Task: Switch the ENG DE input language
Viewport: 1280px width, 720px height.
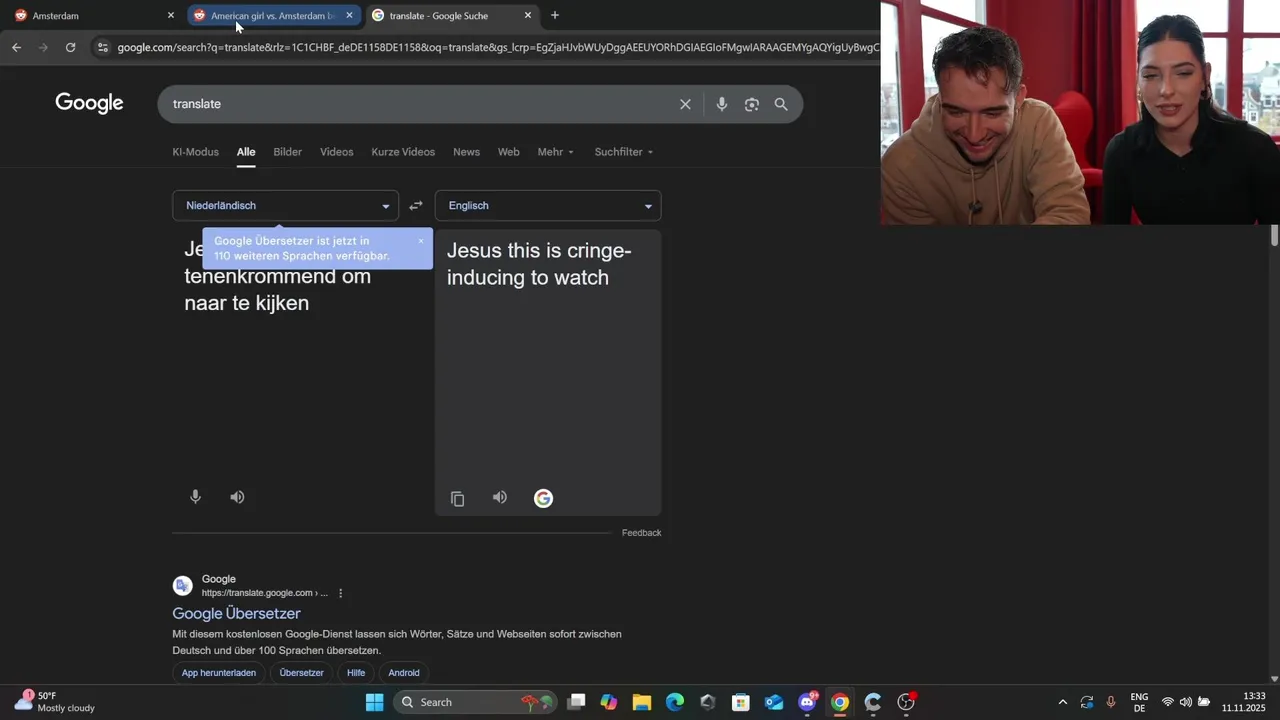Action: pos(1139,702)
